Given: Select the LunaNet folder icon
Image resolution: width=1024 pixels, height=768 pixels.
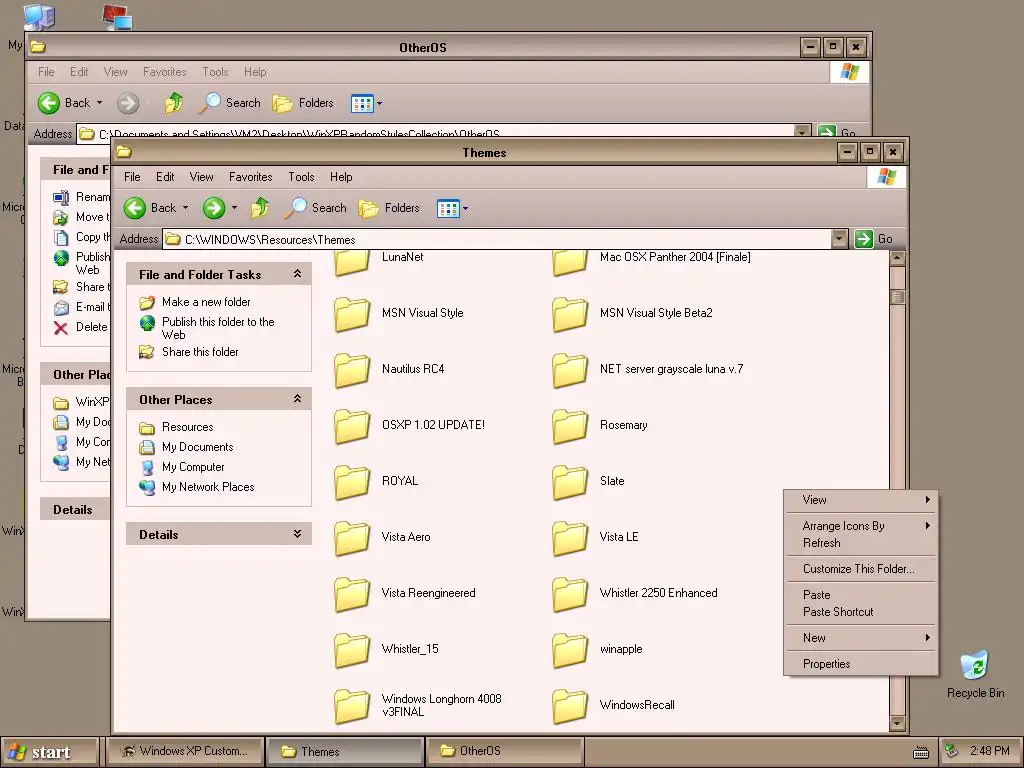Looking at the screenshot, I should 352,261.
